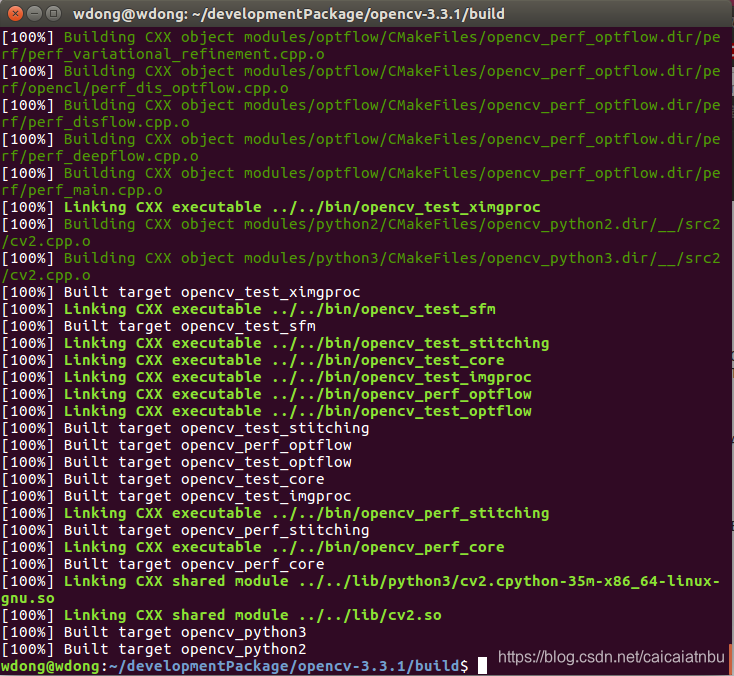The image size is (734, 676).
Task: Click 'rf/perf_variational_refinement.cpp.o' text
Action: (x=163, y=54)
